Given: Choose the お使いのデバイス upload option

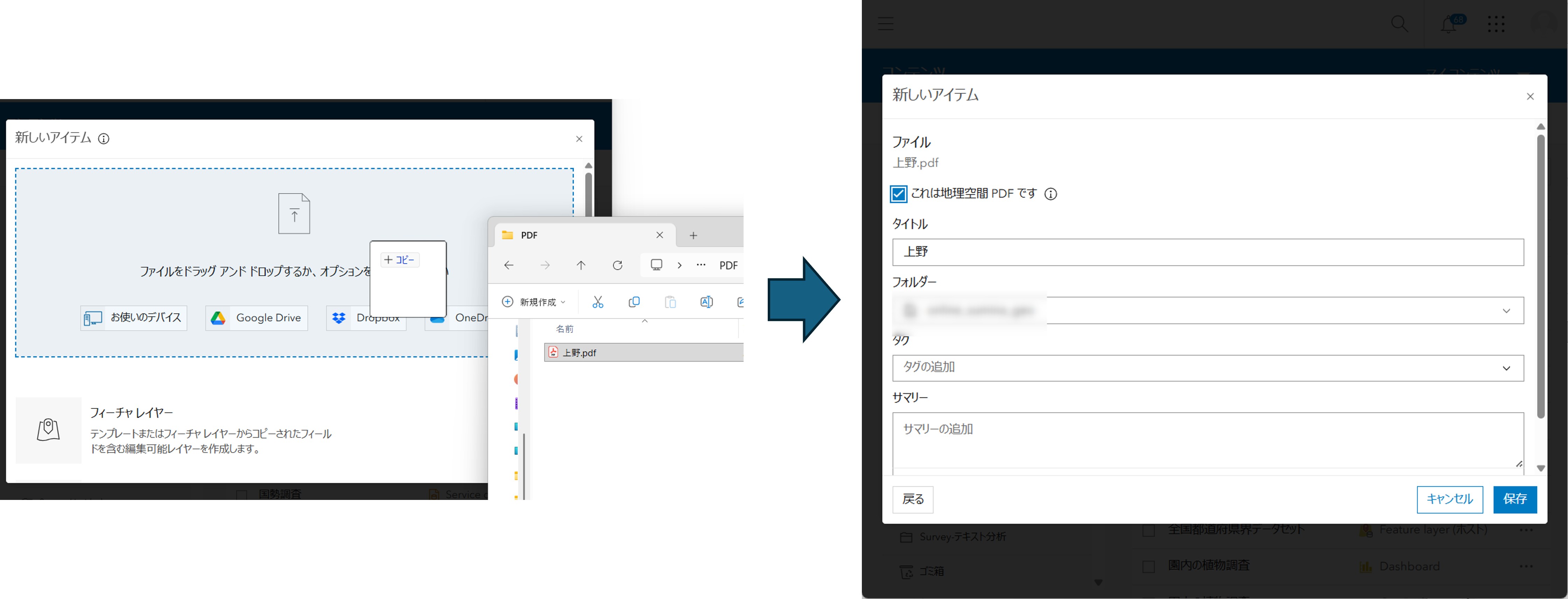Looking at the screenshot, I should (133, 318).
